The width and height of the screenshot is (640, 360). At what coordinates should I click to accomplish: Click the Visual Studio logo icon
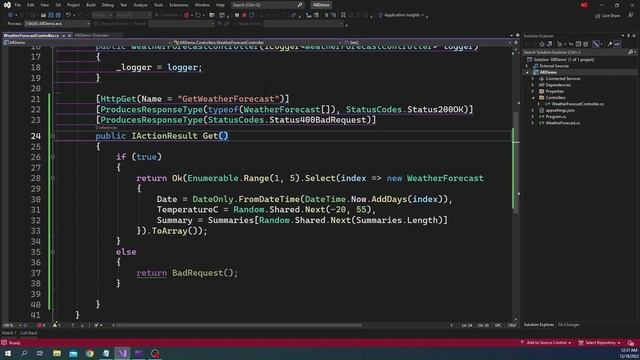coord(7,5)
